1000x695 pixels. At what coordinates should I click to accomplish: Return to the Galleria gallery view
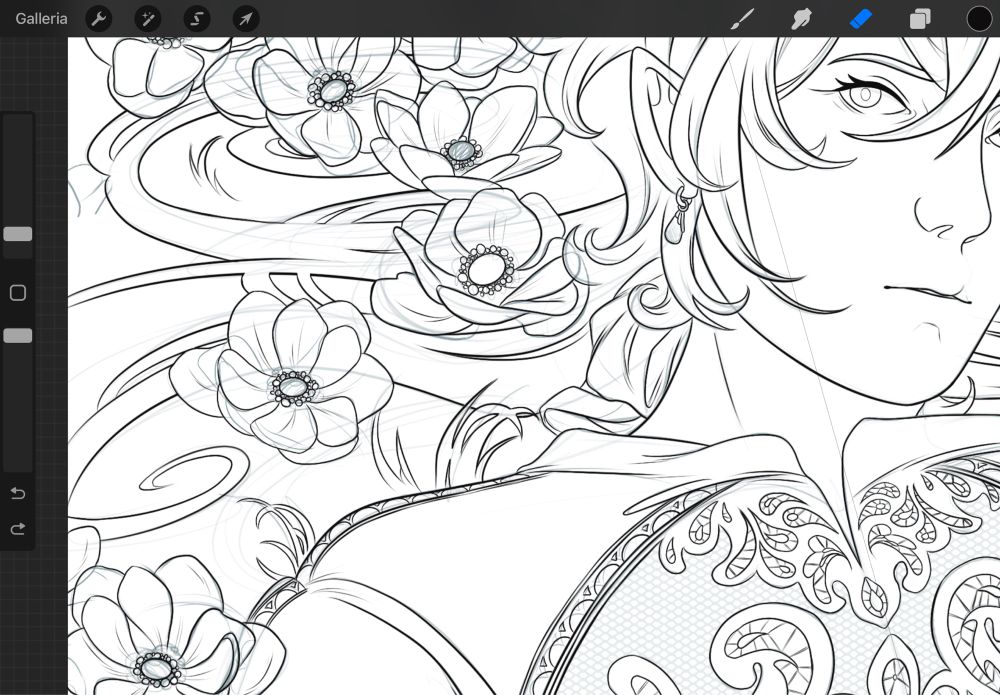coord(41,18)
